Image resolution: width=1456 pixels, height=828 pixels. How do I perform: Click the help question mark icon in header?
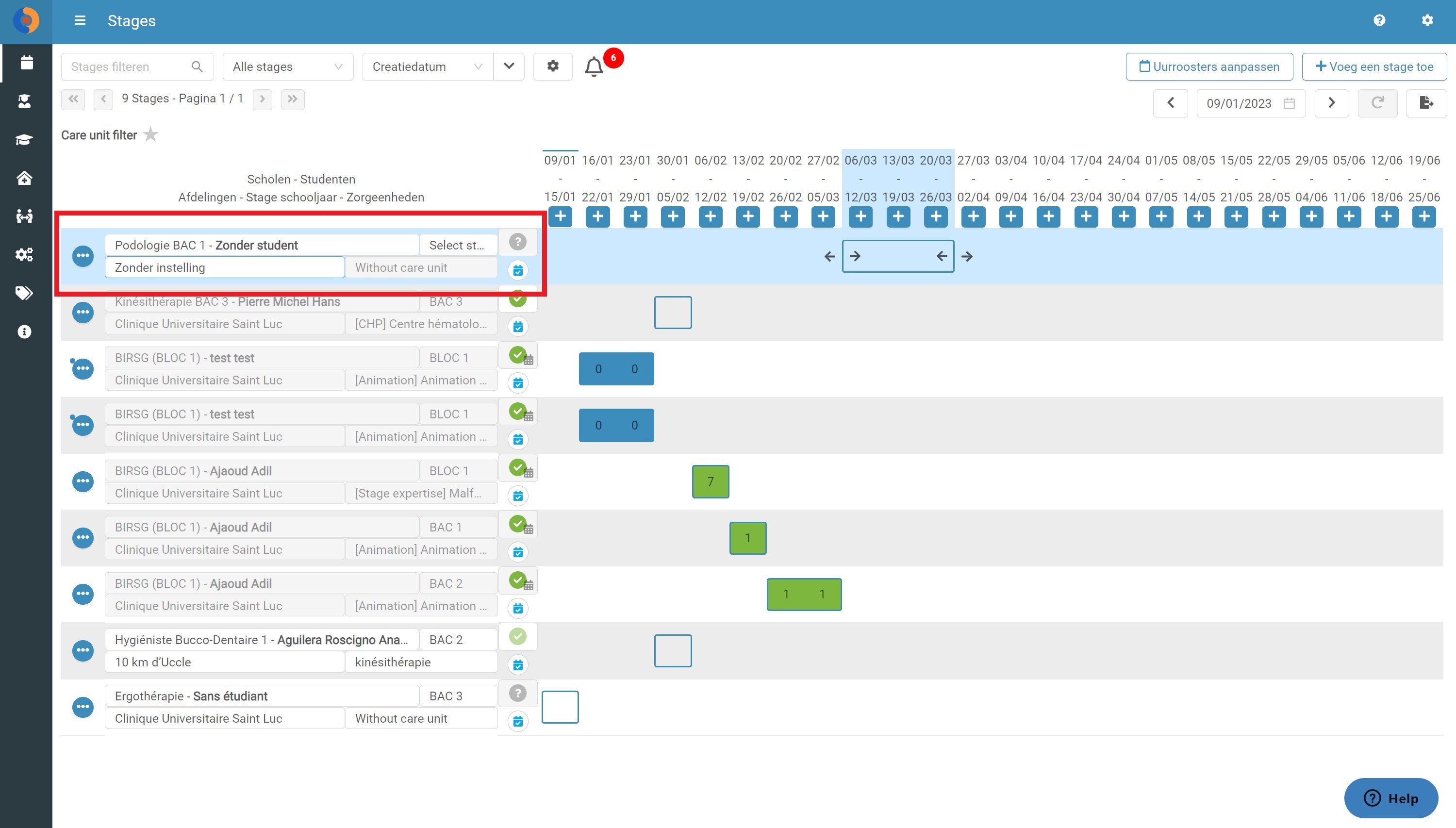tap(1379, 20)
